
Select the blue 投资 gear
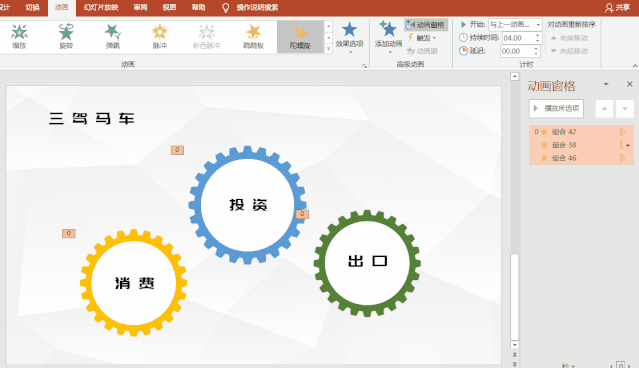pyautogui.click(x=248, y=205)
